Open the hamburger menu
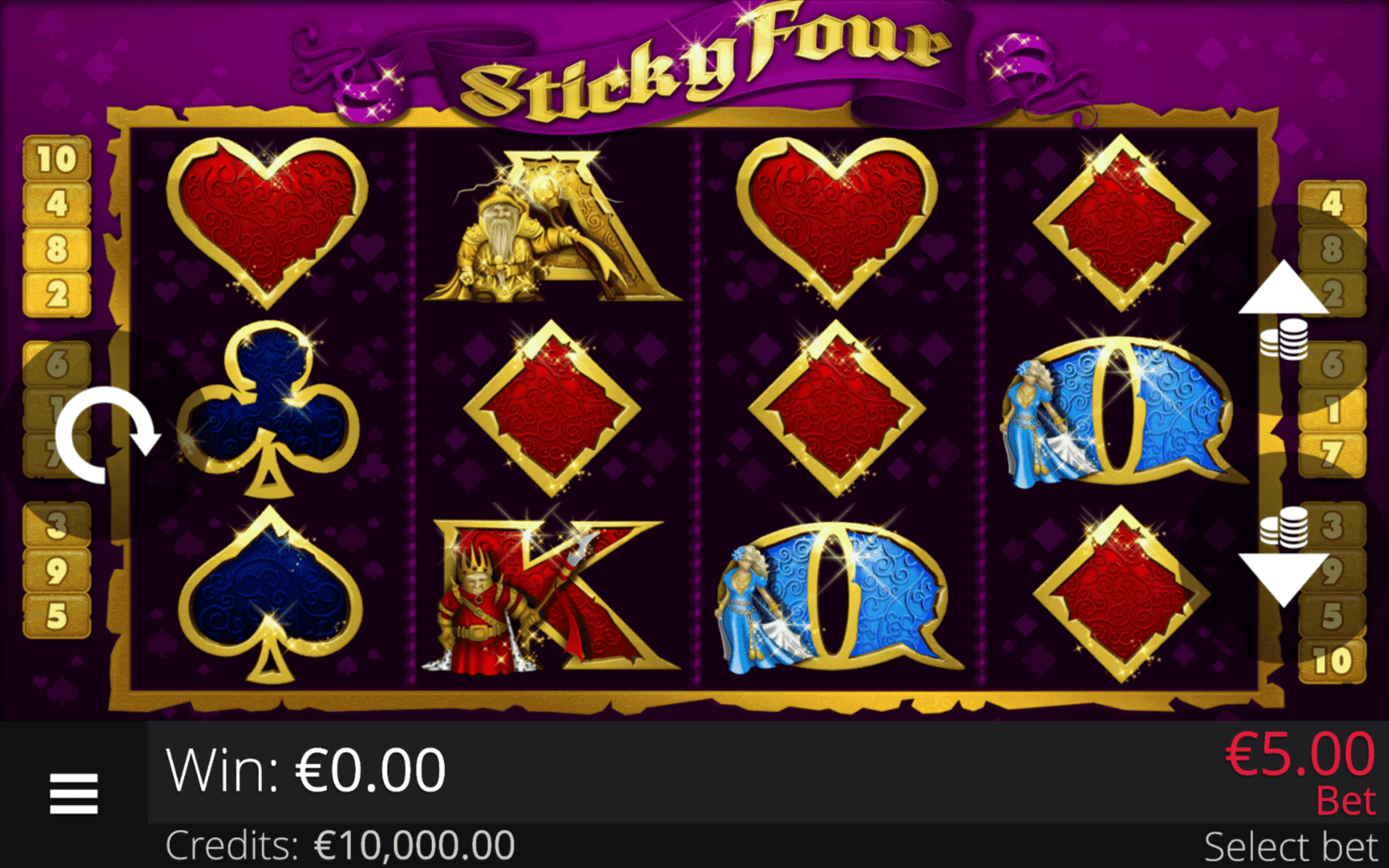The width and height of the screenshot is (1389, 868). click(x=74, y=794)
